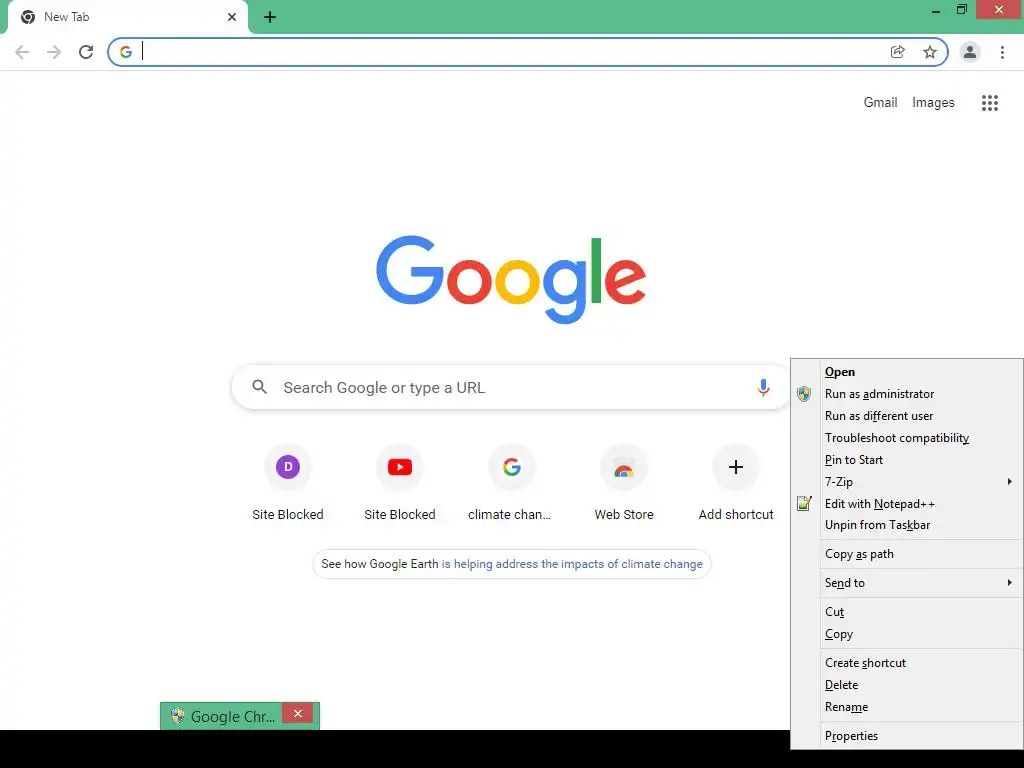The image size is (1024, 768).
Task: Go back using the browser back arrow
Action: point(22,52)
